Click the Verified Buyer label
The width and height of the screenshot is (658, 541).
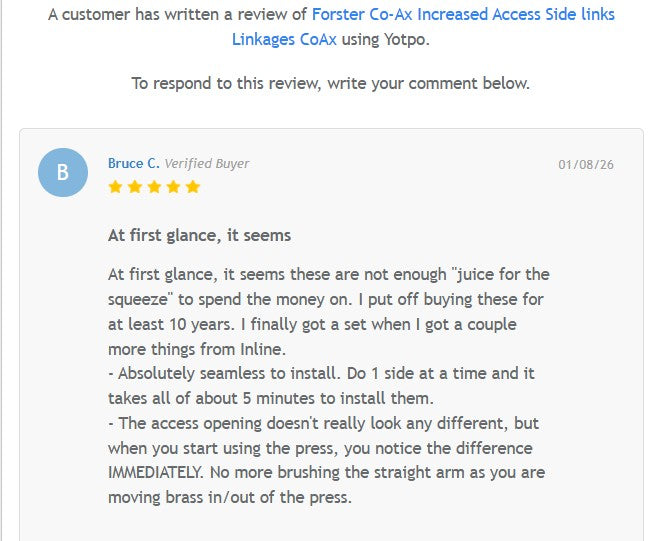(x=207, y=163)
